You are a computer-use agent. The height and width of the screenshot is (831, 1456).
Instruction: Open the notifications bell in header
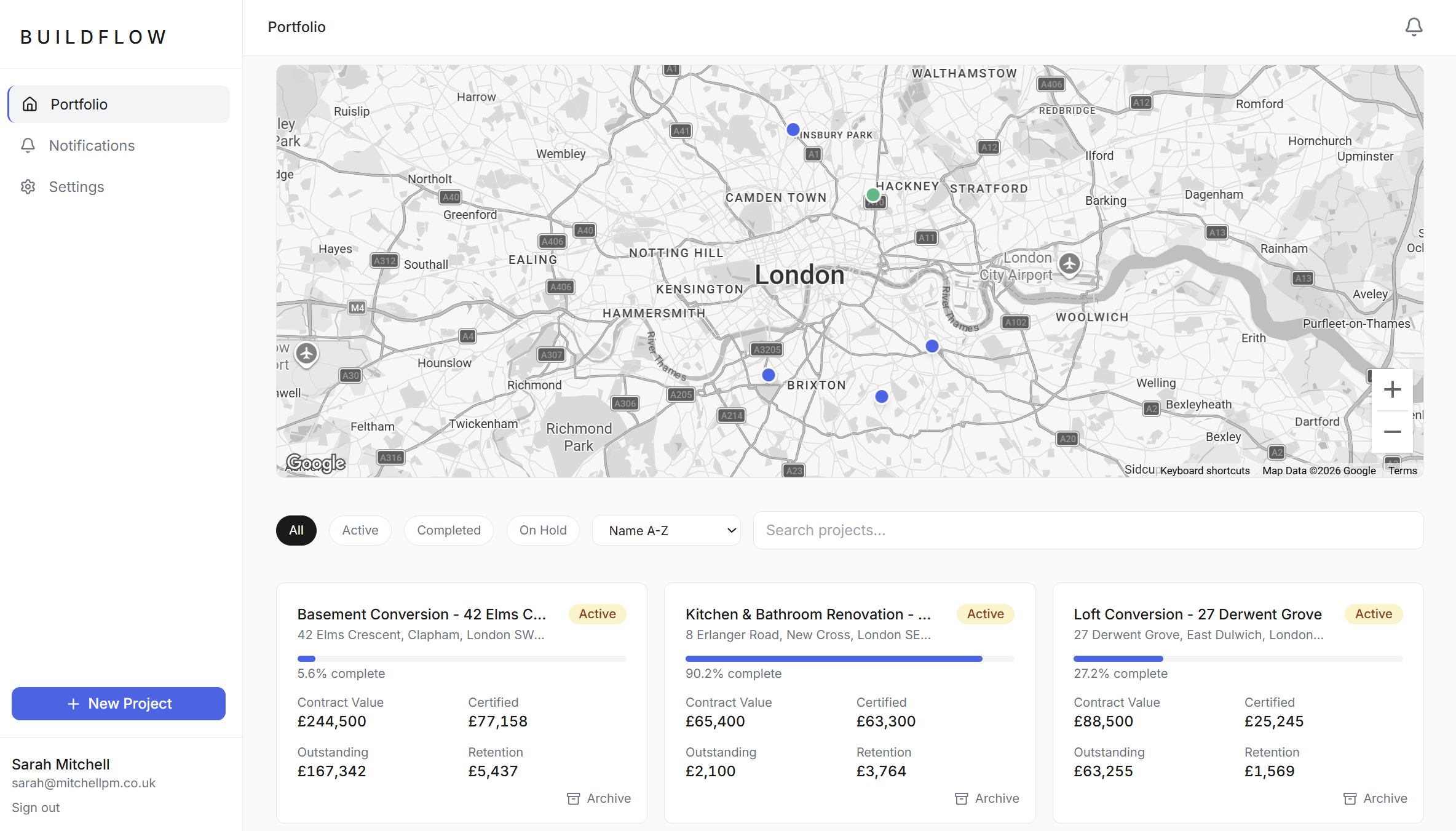(1414, 26)
